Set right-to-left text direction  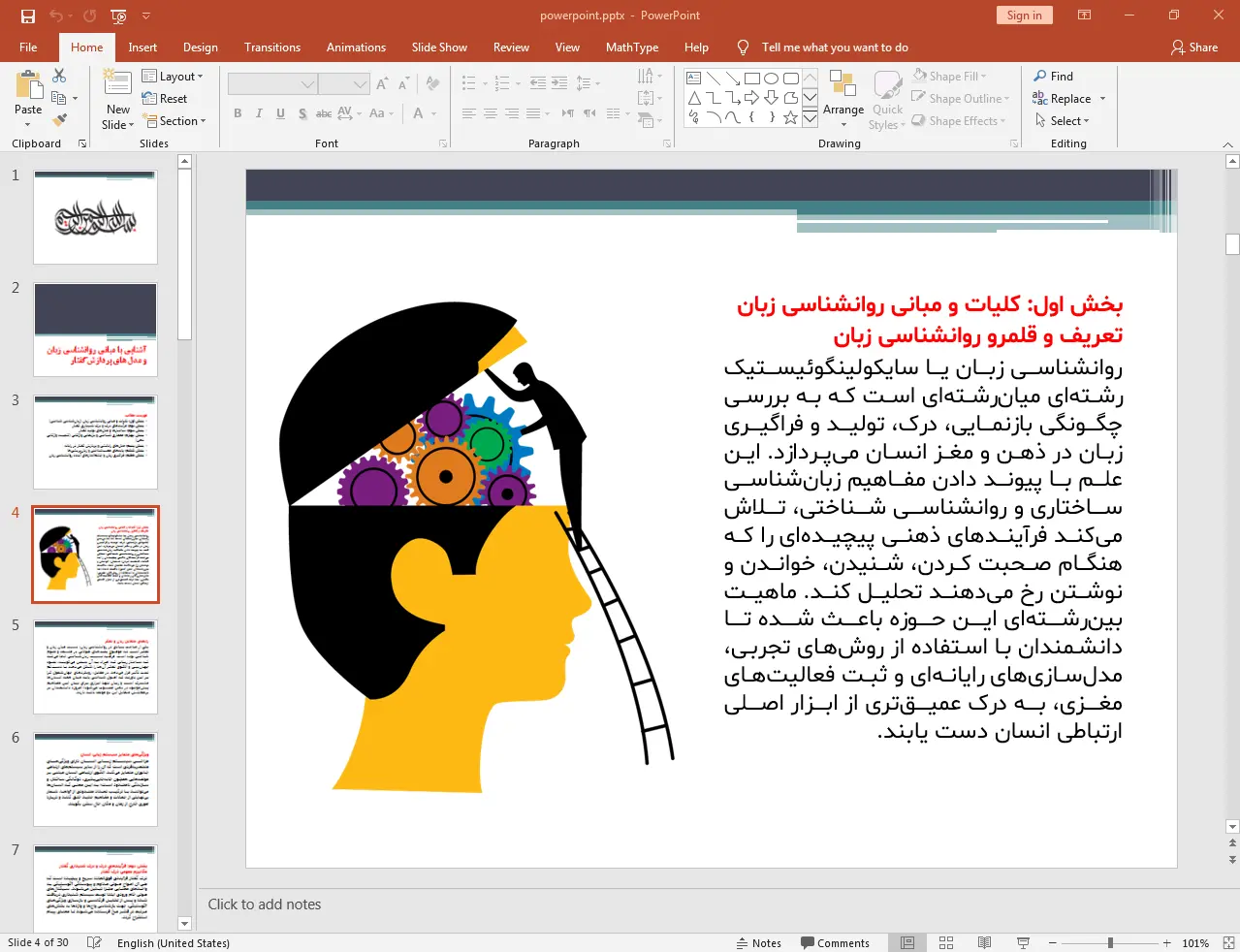click(x=589, y=113)
